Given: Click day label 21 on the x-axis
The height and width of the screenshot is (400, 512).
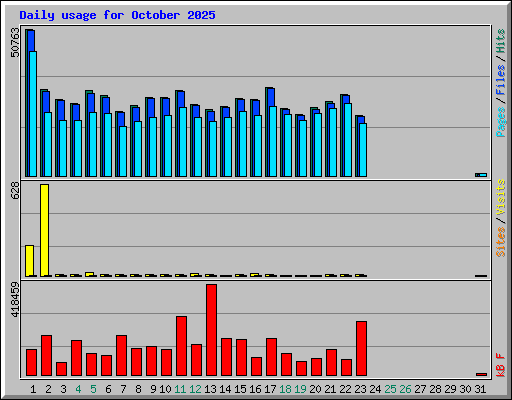Looking at the screenshot, I should click(330, 389).
